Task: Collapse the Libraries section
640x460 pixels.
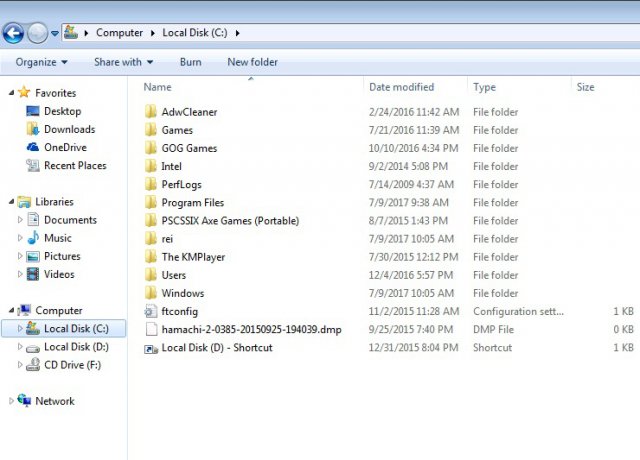Action: click(11, 202)
